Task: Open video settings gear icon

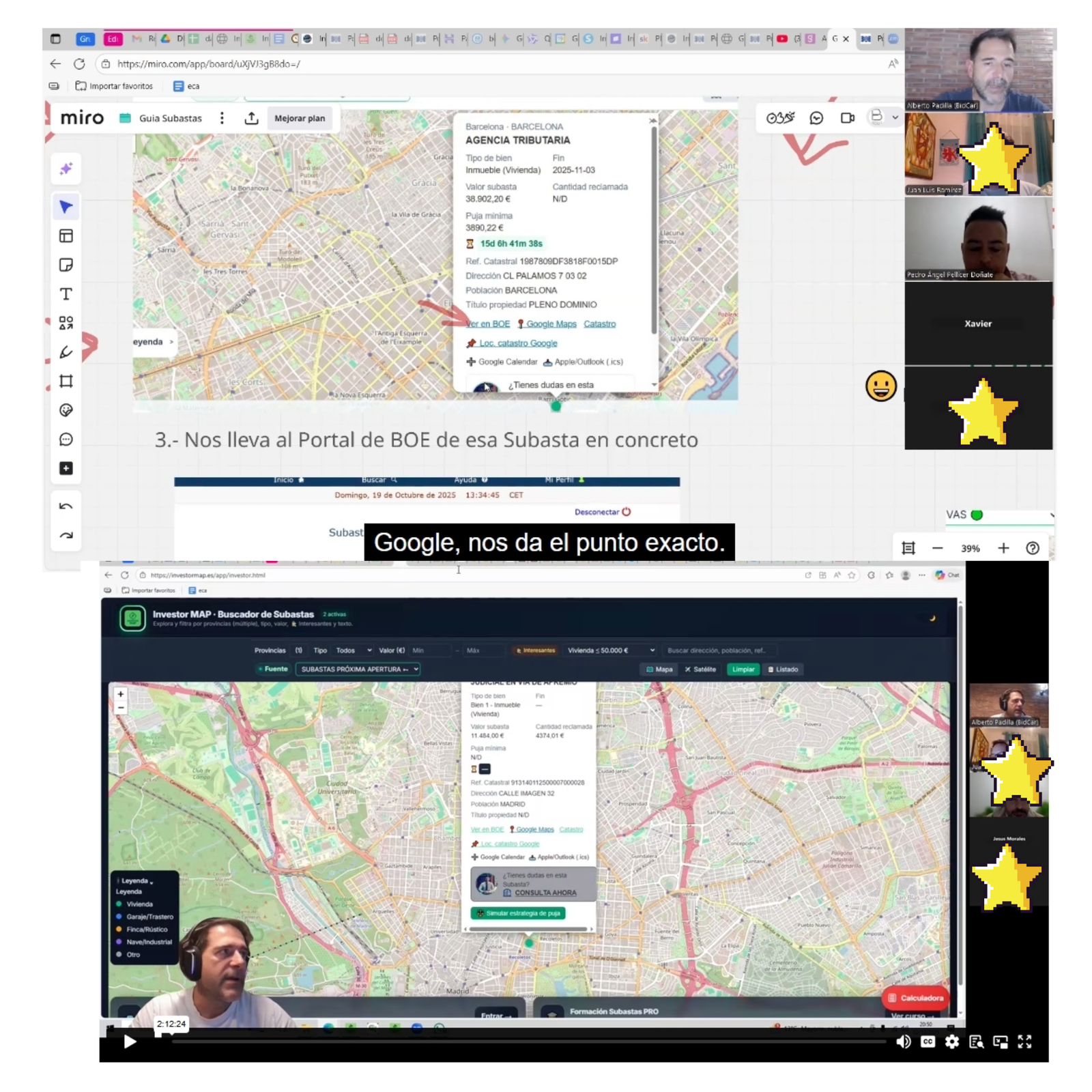Action: (951, 1041)
